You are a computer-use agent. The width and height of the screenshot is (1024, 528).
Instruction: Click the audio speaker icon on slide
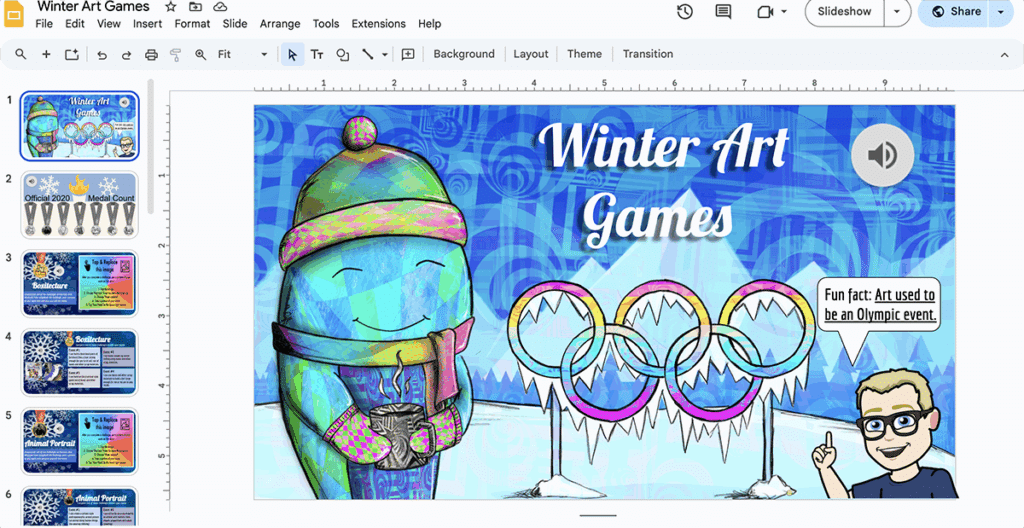(x=882, y=155)
